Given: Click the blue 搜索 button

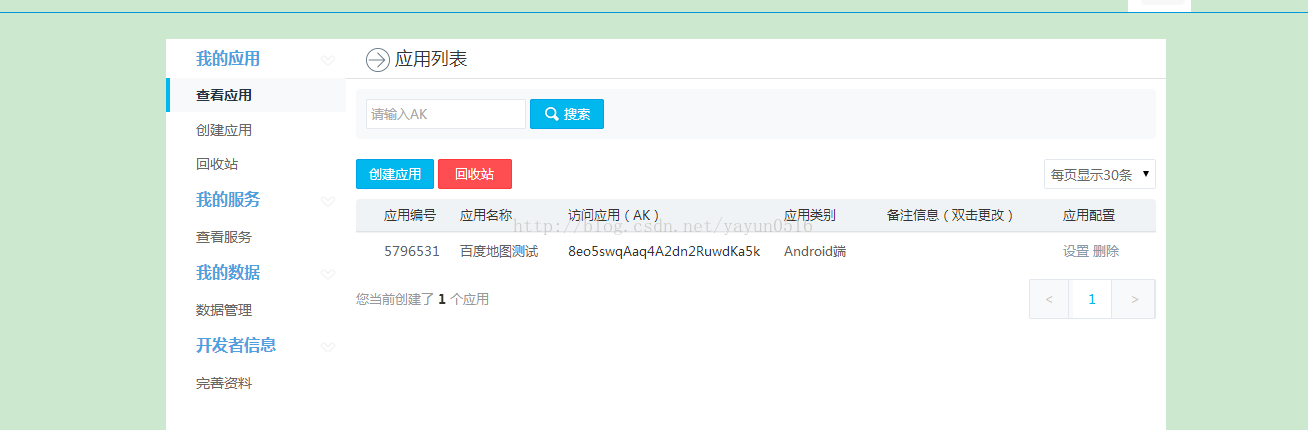Looking at the screenshot, I should tap(567, 114).
